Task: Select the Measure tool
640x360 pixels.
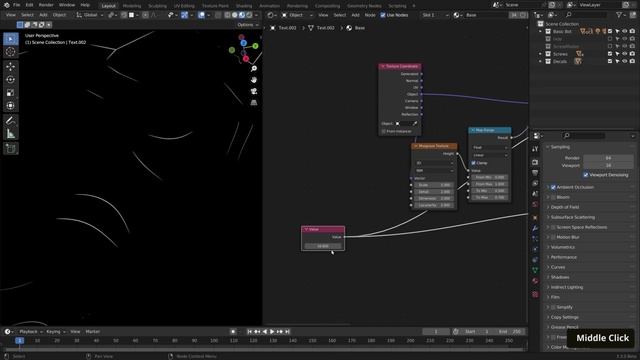Action: pyautogui.click(x=11, y=133)
